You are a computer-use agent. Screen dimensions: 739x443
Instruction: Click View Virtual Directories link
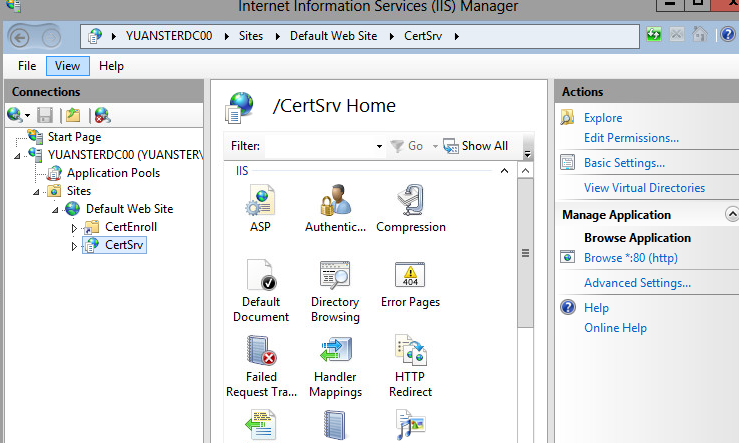coord(644,188)
